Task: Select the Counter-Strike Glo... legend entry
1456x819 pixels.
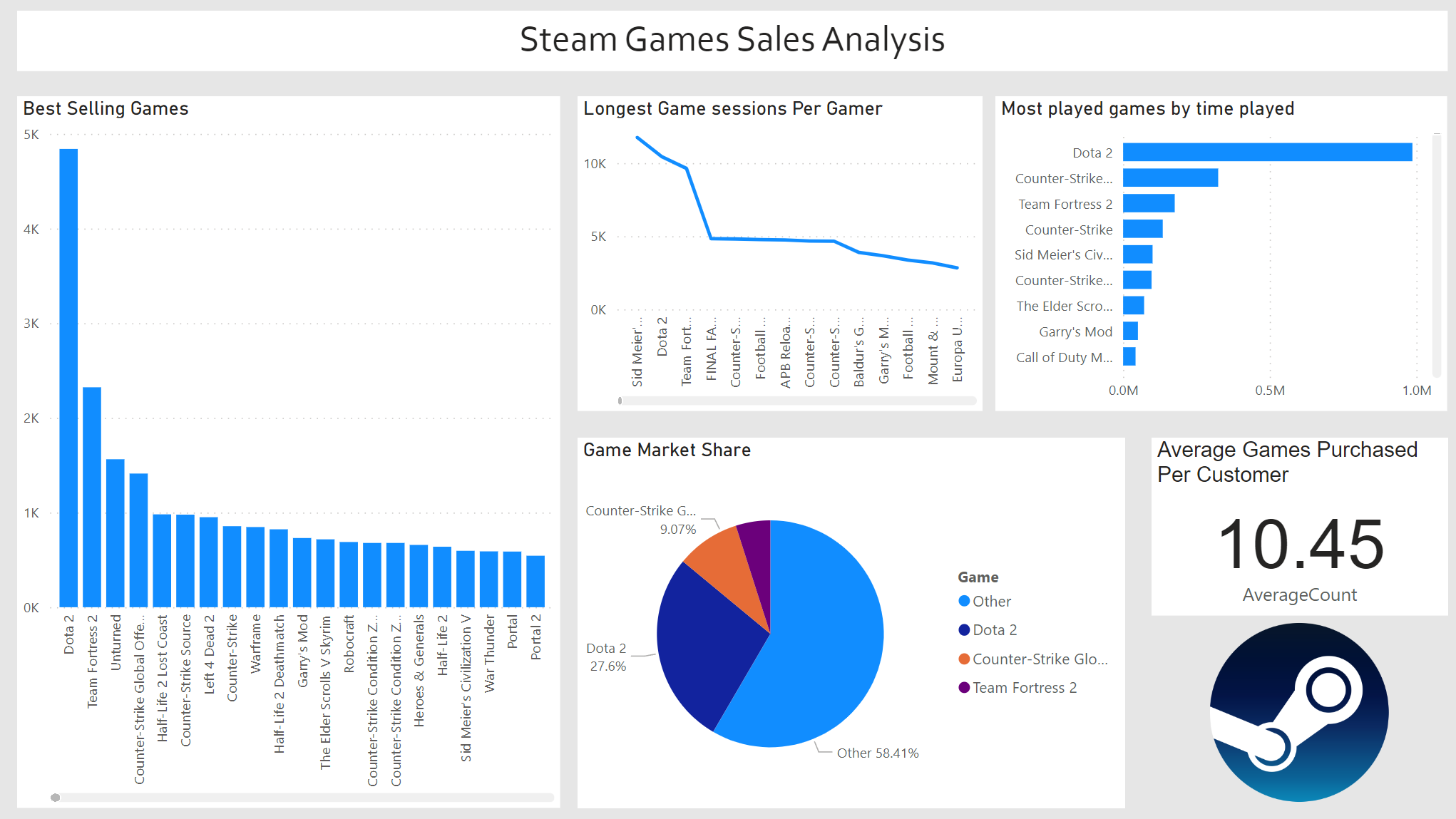Action: pyautogui.click(x=1033, y=659)
